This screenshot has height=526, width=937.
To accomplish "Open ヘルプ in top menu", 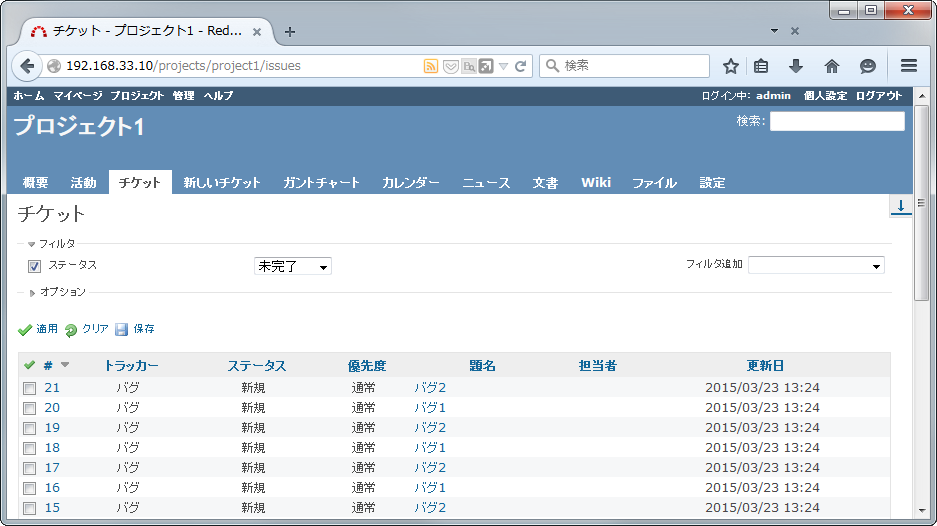I will pyautogui.click(x=218, y=96).
